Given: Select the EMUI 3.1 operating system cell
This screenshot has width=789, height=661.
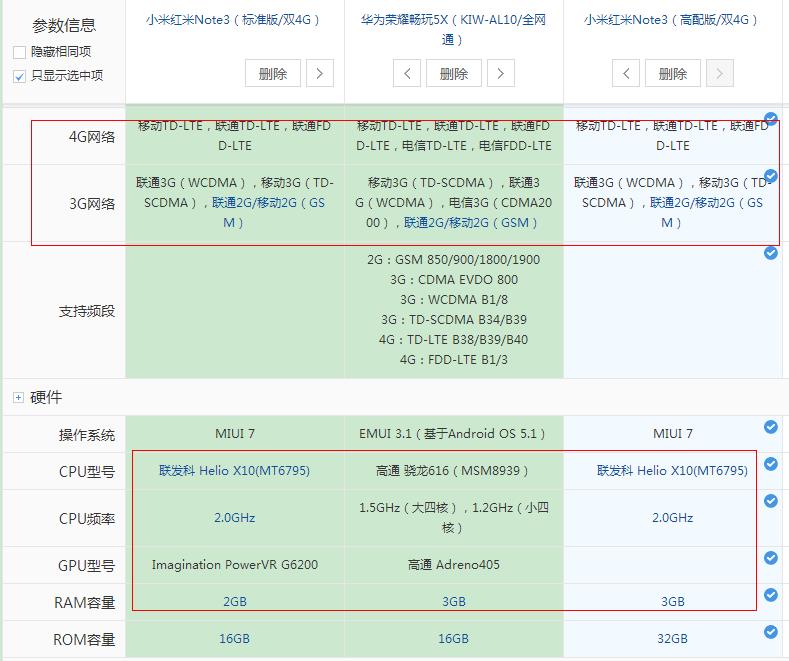Looking at the screenshot, I should coord(452,434).
